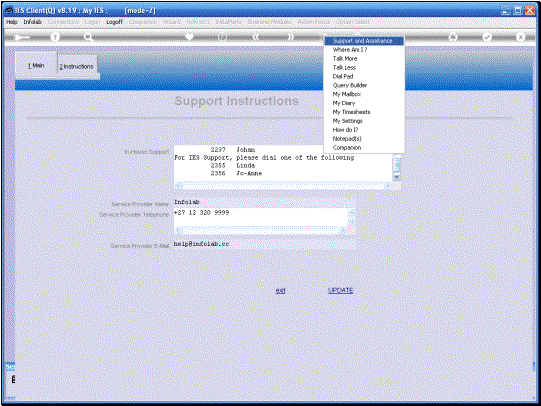Select the Main tab
The image size is (541, 406).
pos(36,65)
